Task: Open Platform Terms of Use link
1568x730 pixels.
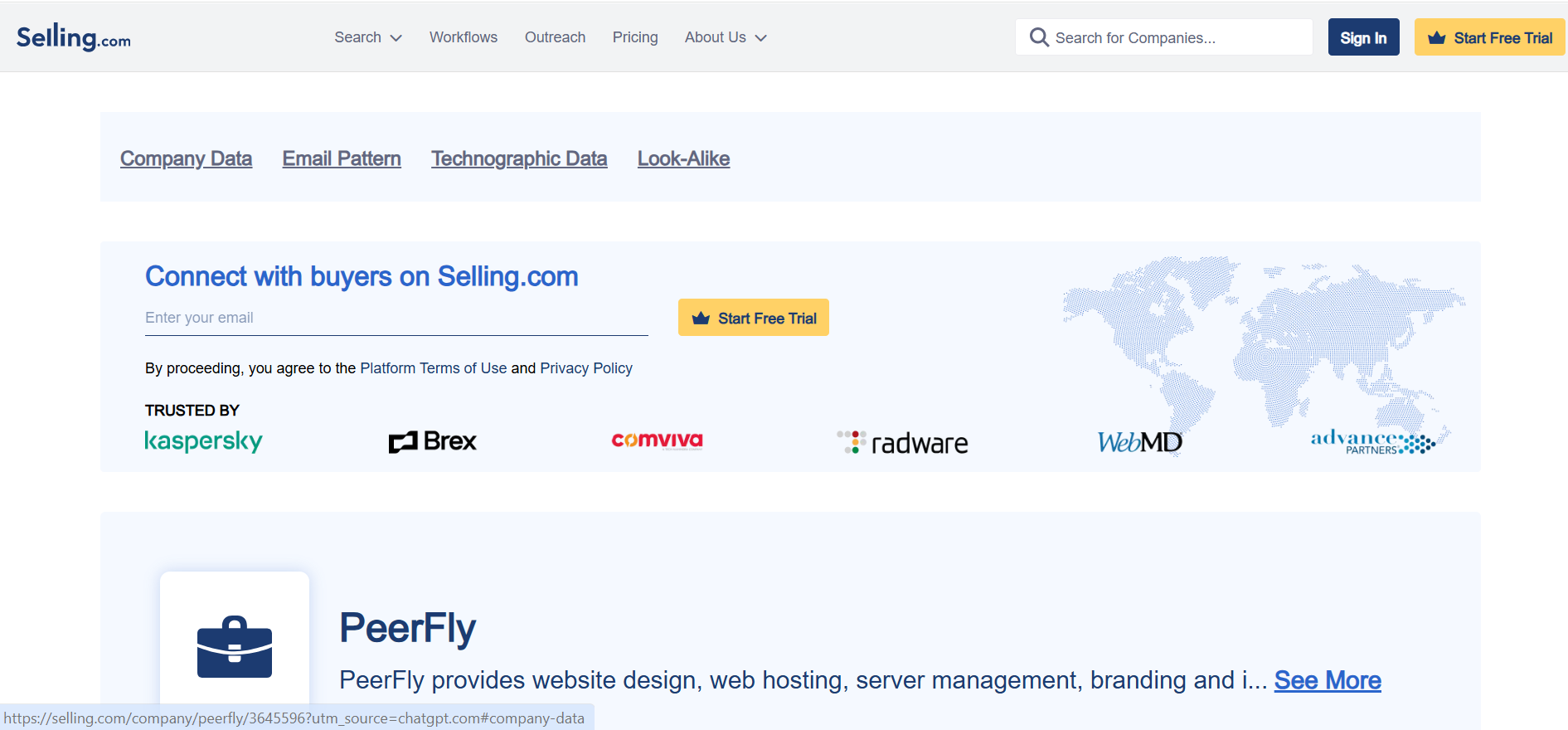Action: pos(434,367)
